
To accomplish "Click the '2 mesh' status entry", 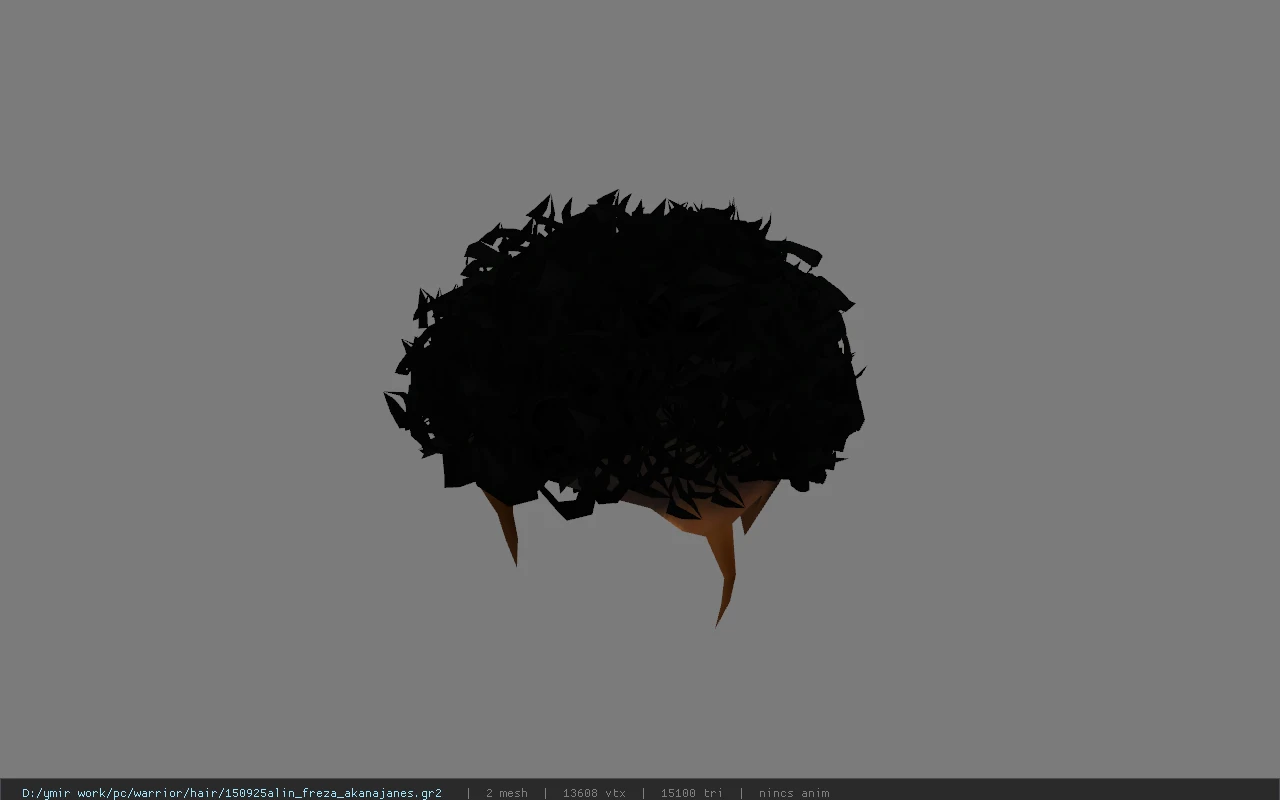I will [506, 793].
